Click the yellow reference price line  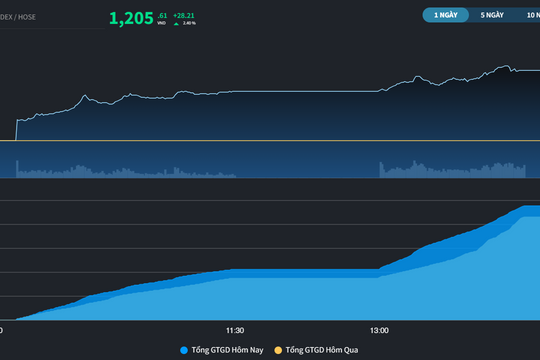coord(270,141)
